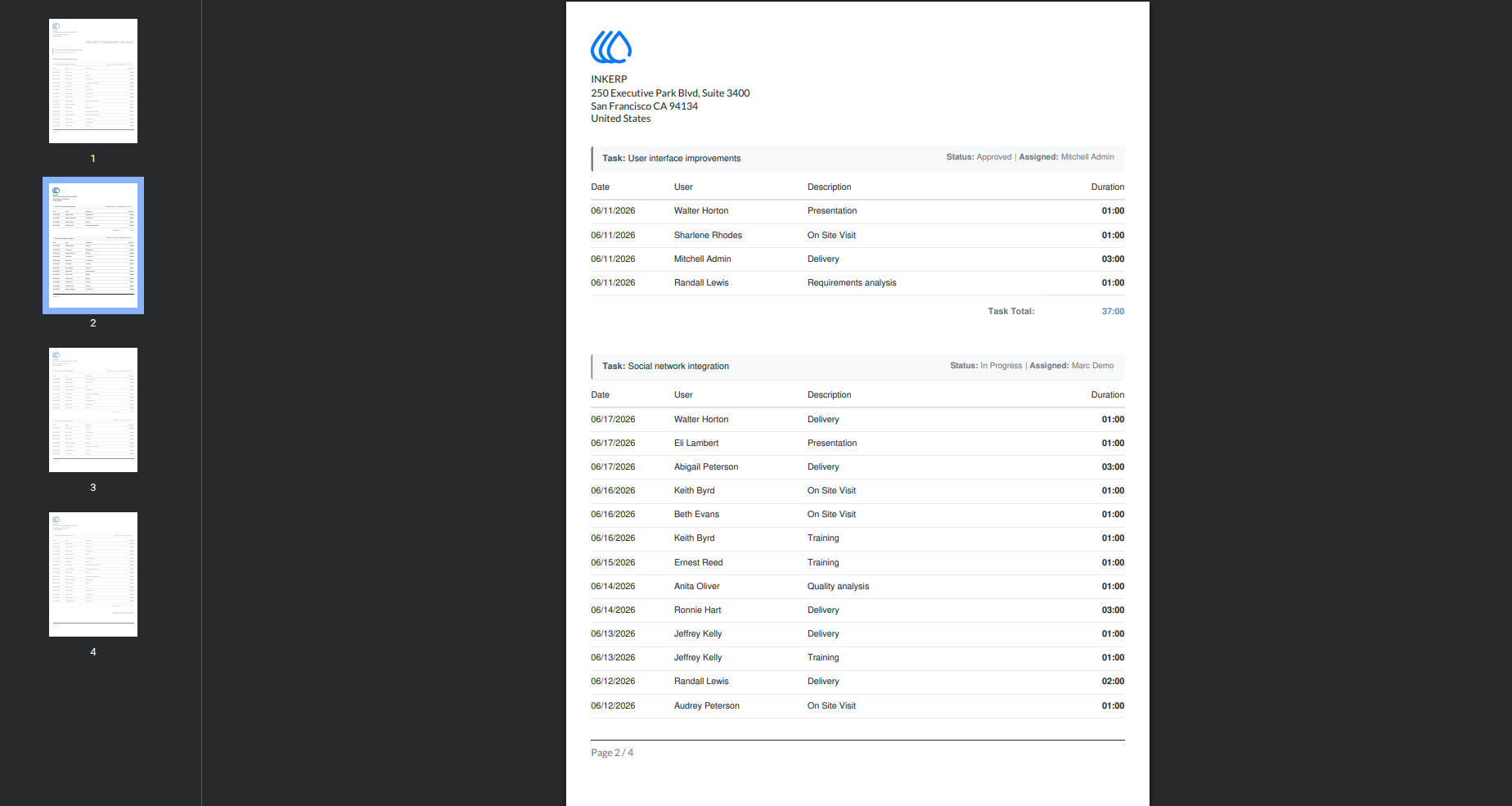Click 'Task: Social network integration' heading
The height and width of the screenshot is (806, 1512).
tap(665, 367)
